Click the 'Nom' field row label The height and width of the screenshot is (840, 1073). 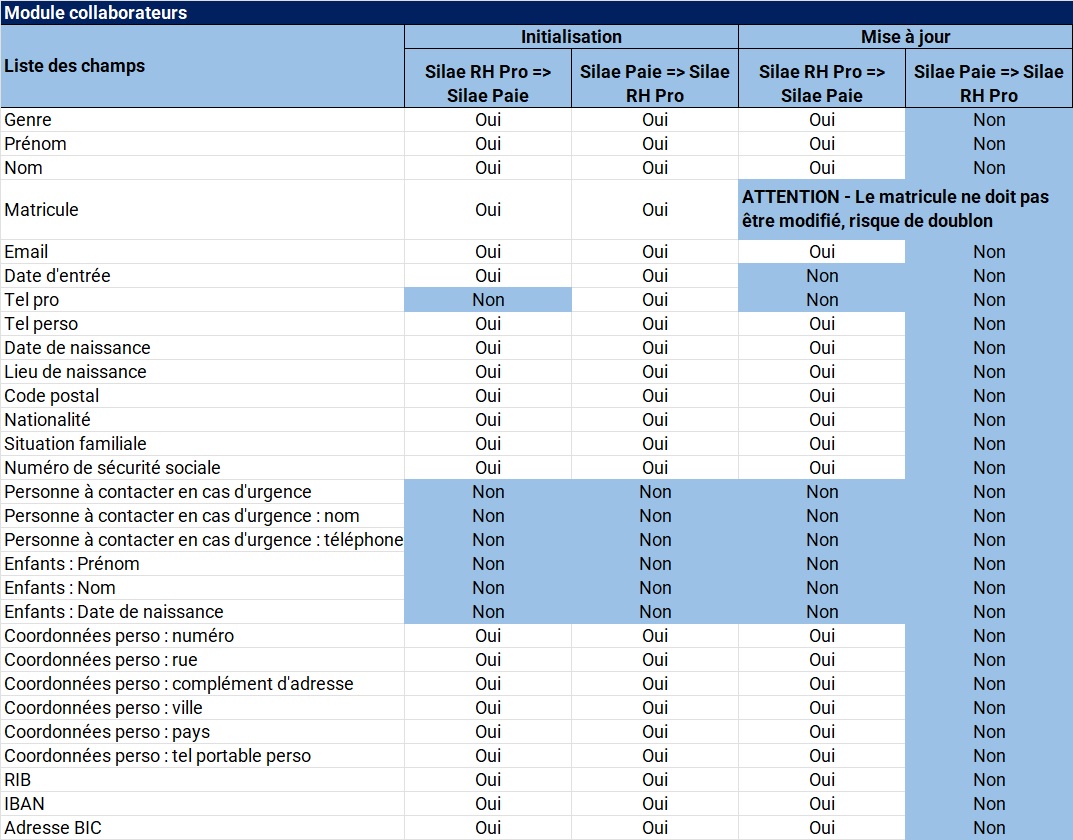tap(23, 168)
